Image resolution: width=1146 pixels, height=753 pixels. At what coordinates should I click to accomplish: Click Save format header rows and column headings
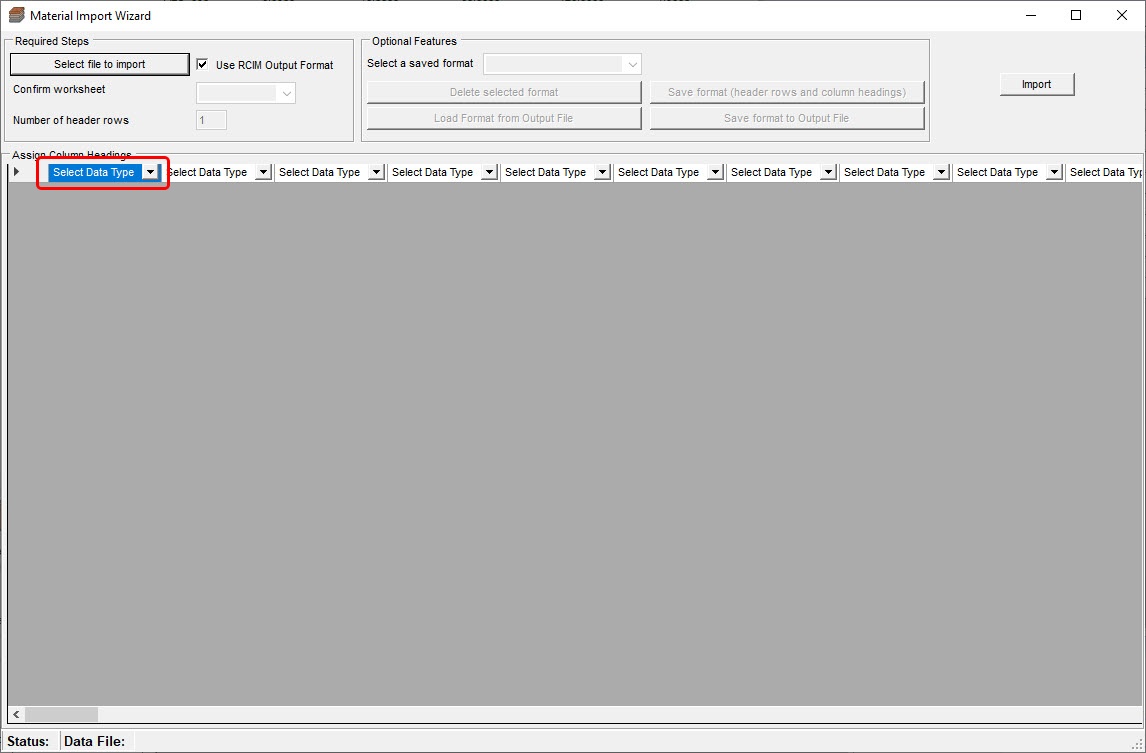[786, 92]
